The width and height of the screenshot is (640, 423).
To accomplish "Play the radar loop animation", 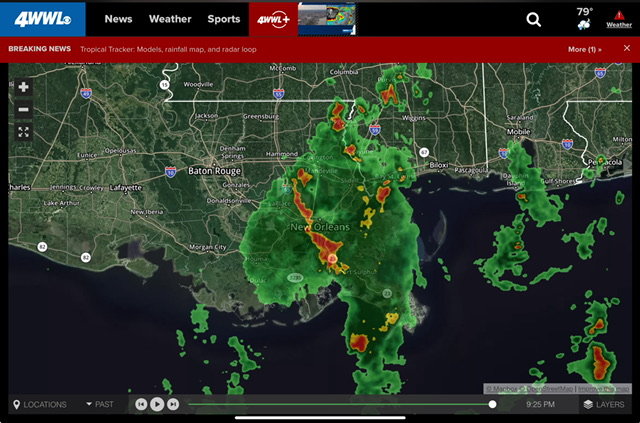I will tap(157, 404).
